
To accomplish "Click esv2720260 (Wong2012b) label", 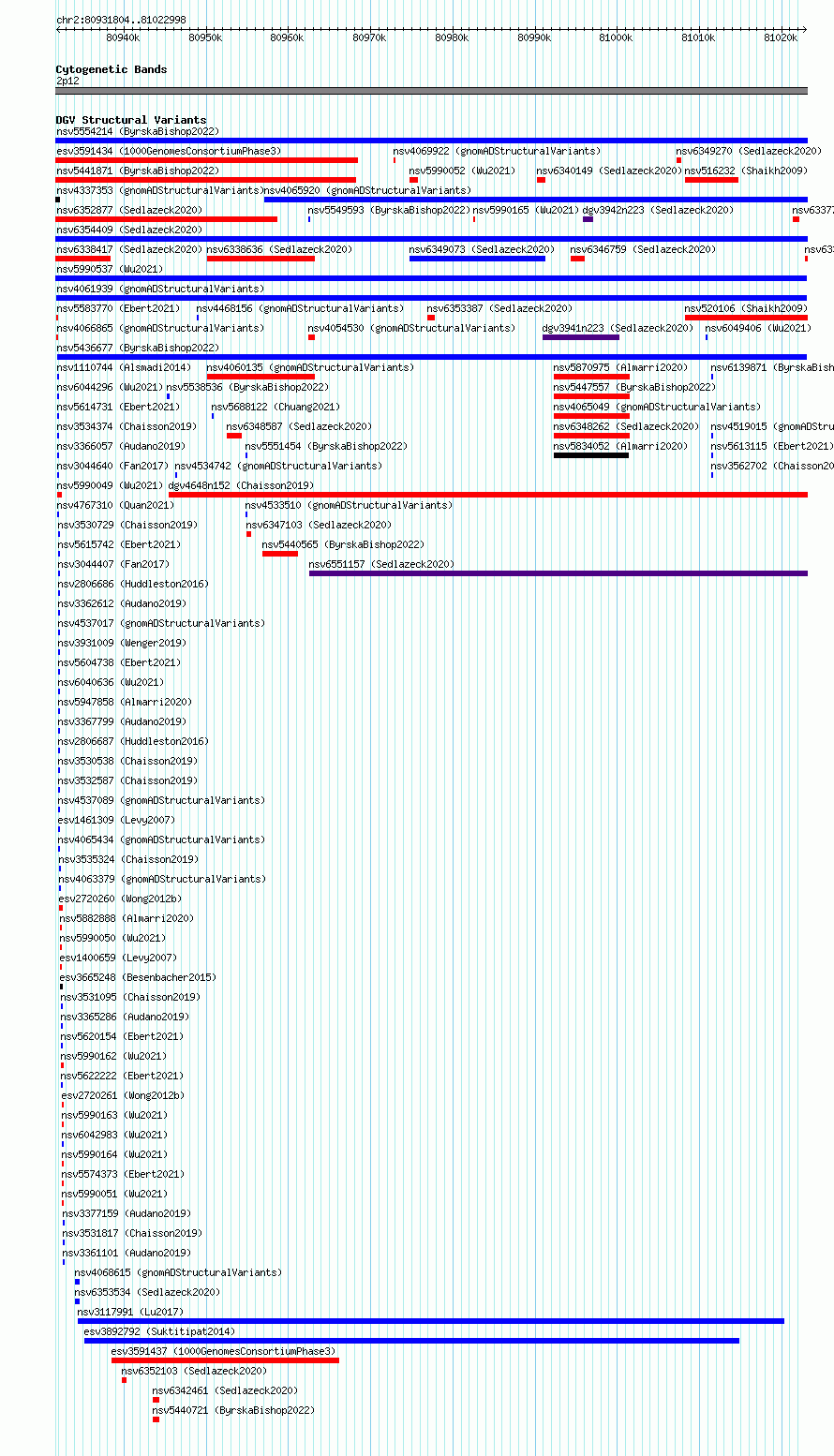I will (x=120, y=899).
